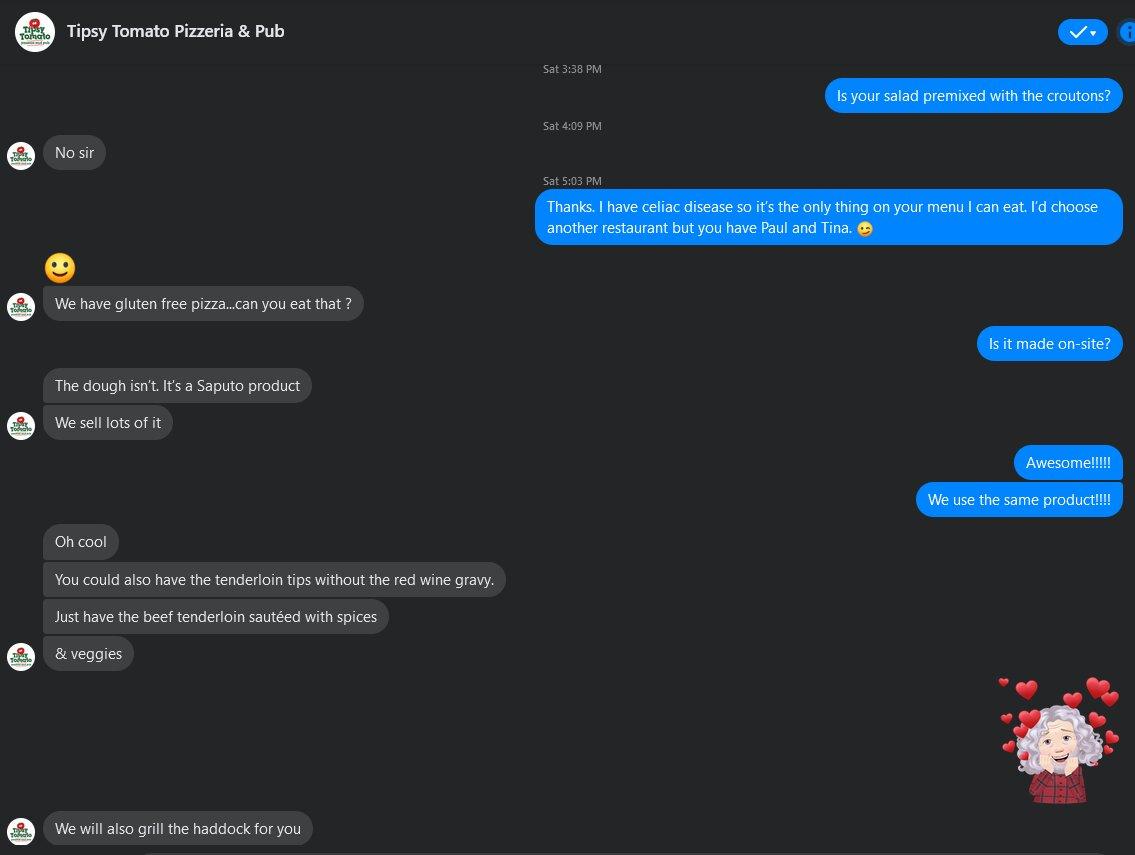Open Tipsy Tomato Pizzeria & Pub page name
Image resolution: width=1135 pixels, height=855 pixels.
click(175, 32)
